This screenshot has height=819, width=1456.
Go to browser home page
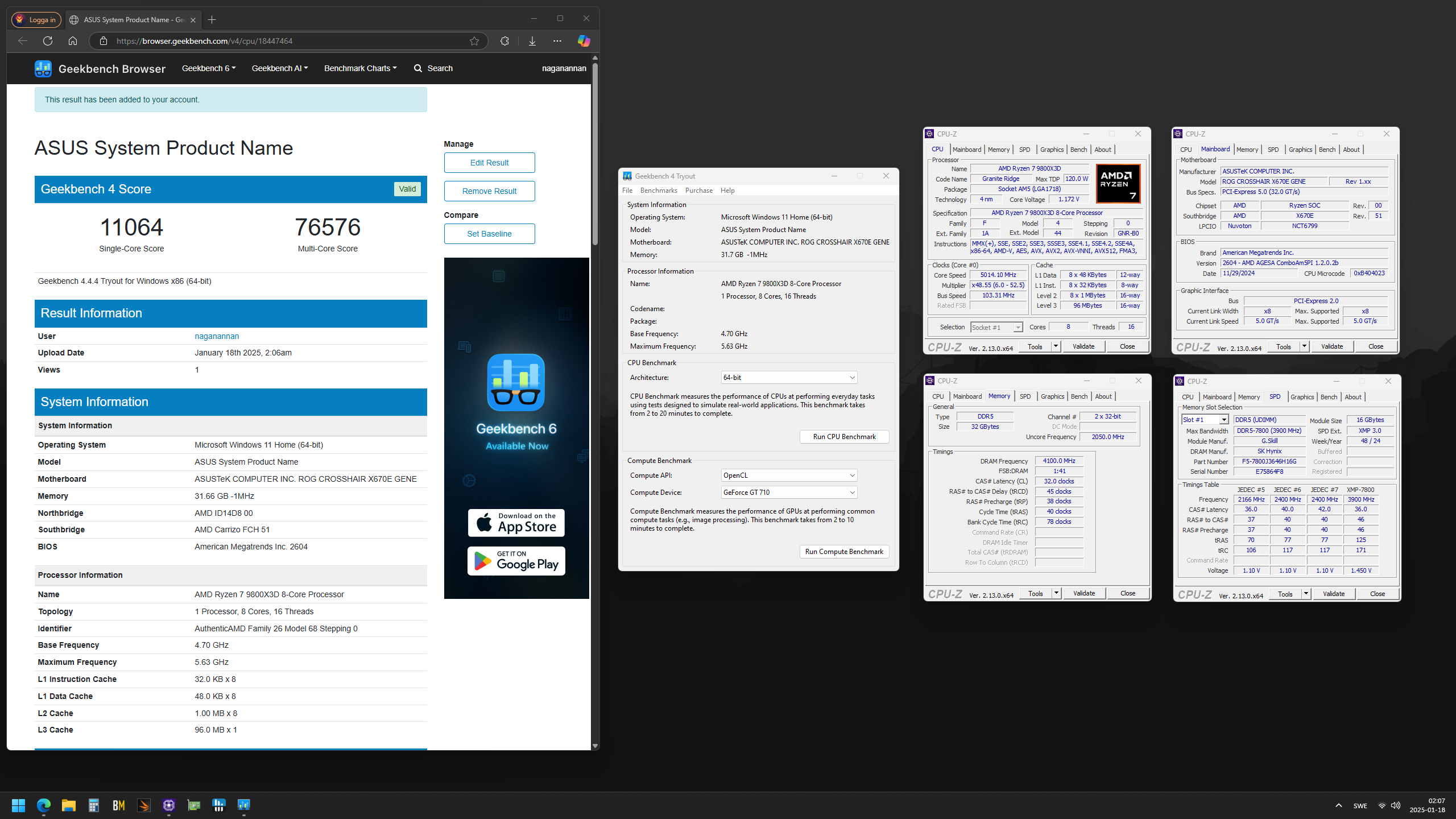tap(73, 41)
